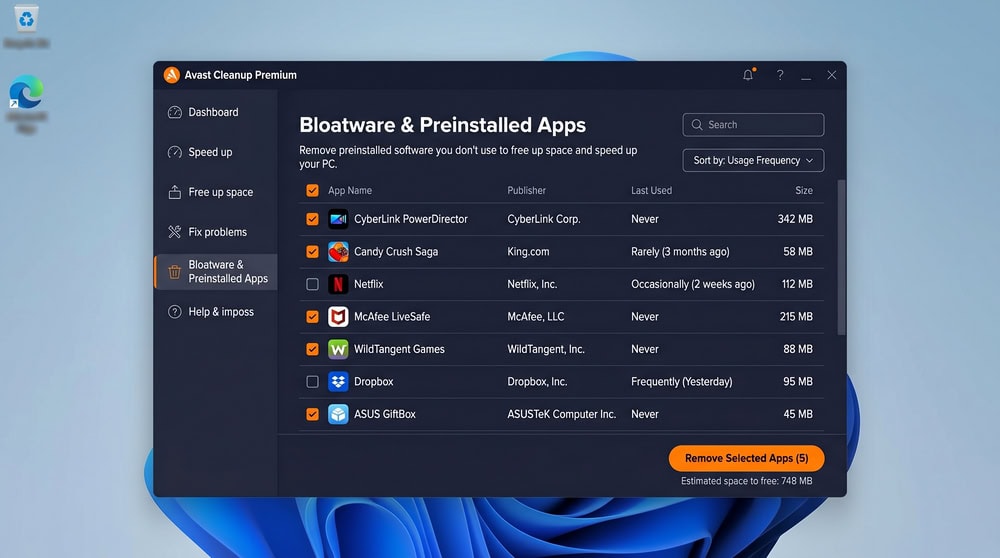Click the Dashboard gauge icon

175,112
